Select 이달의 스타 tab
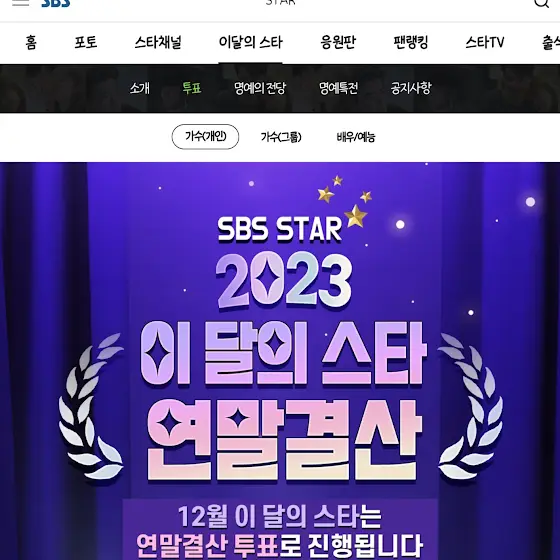 click(250, 42)
